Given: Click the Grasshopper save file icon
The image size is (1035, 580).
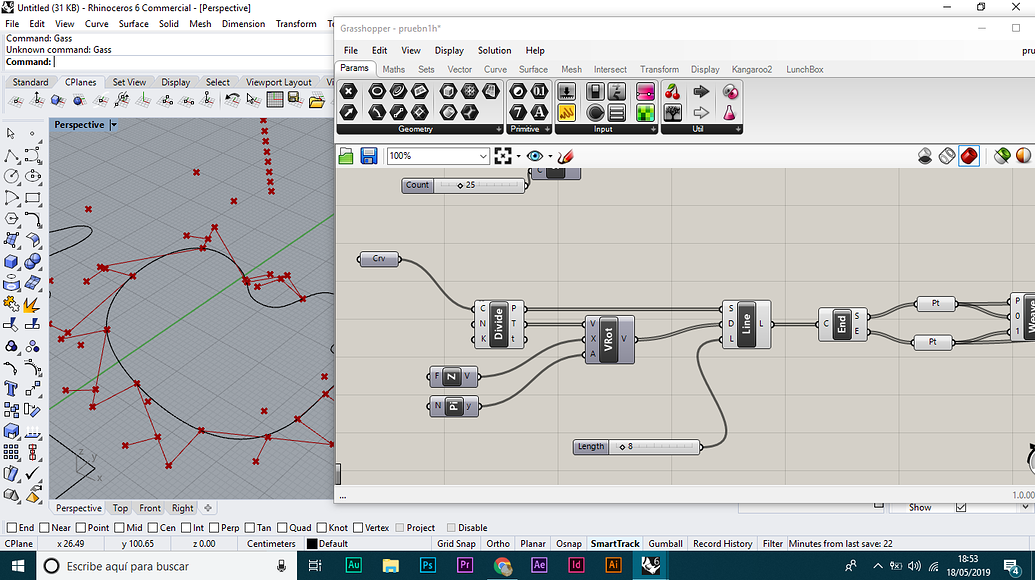Looking at the screenshot, I should coord(369,156).
